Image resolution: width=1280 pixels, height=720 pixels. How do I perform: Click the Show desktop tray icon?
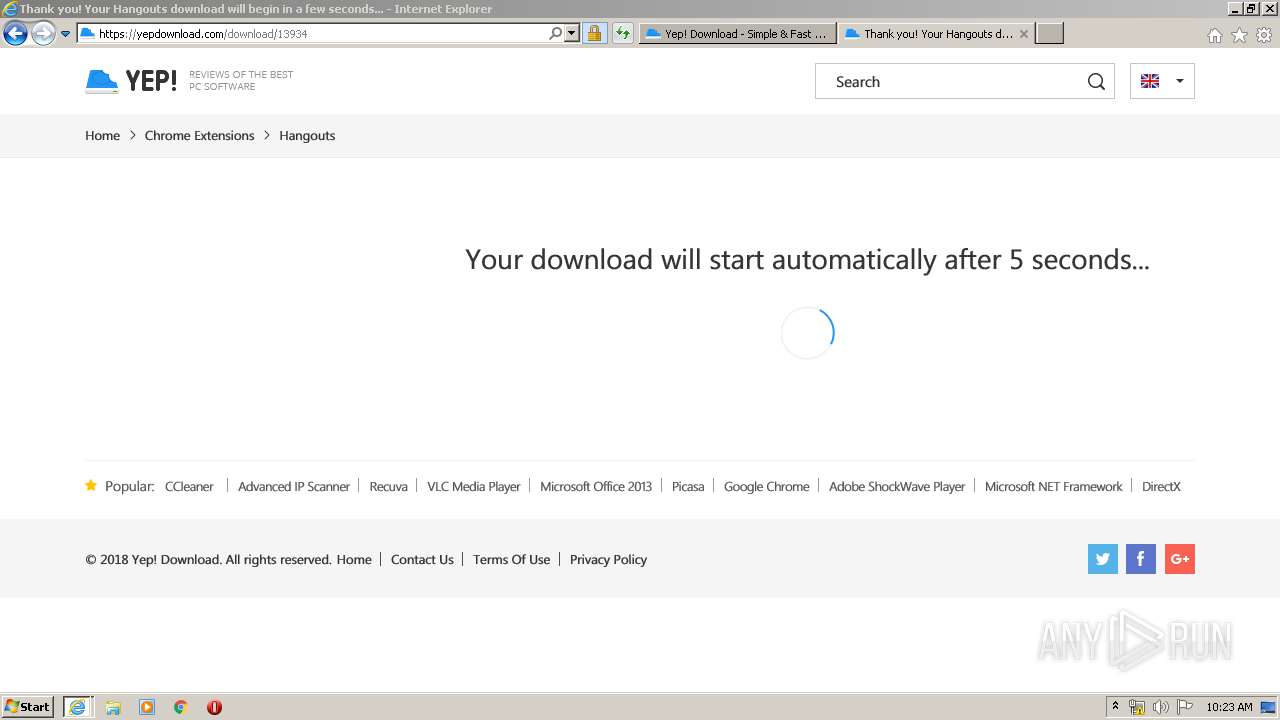[x=1268, y=707]
